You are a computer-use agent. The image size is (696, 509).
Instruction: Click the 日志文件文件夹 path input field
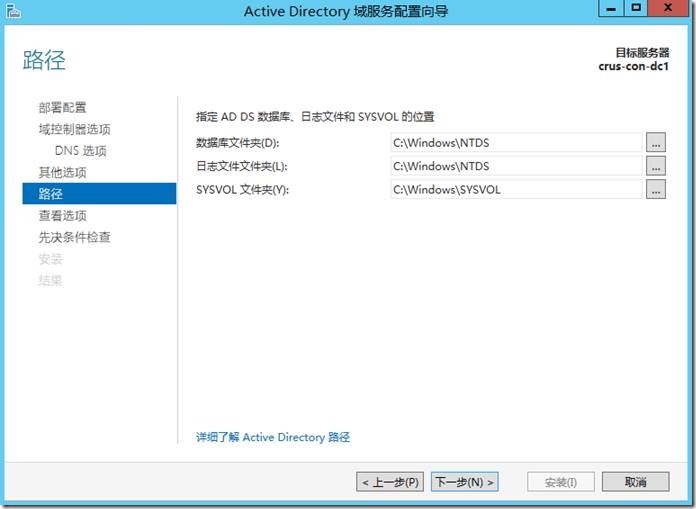(517, 166)
